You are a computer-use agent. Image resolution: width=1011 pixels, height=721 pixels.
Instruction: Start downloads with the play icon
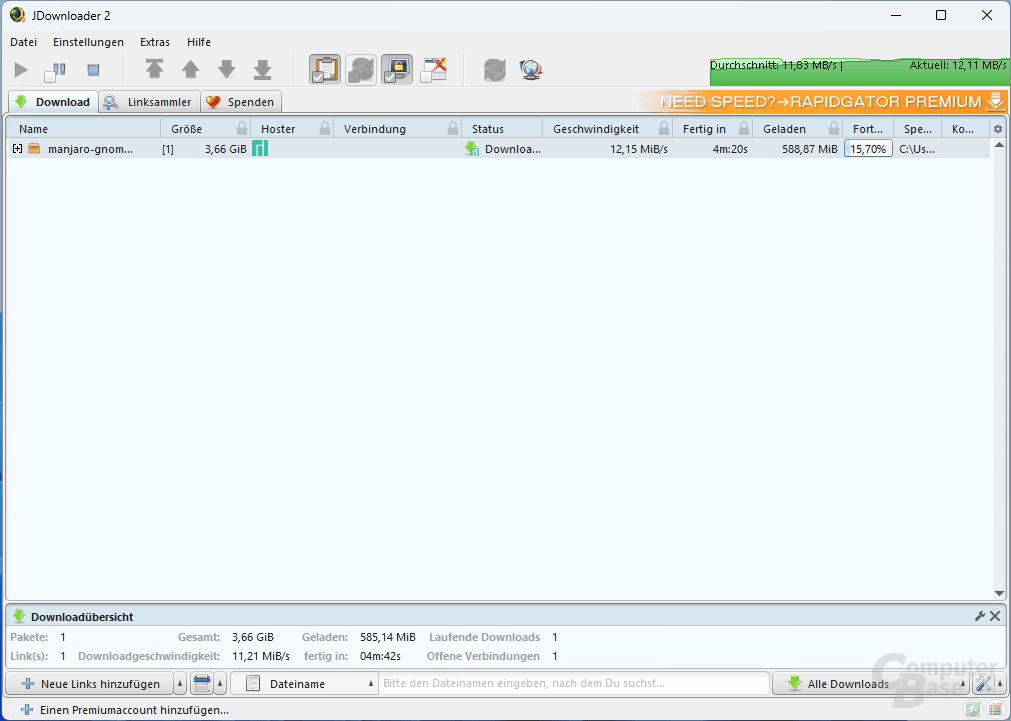tap(20, 69)
